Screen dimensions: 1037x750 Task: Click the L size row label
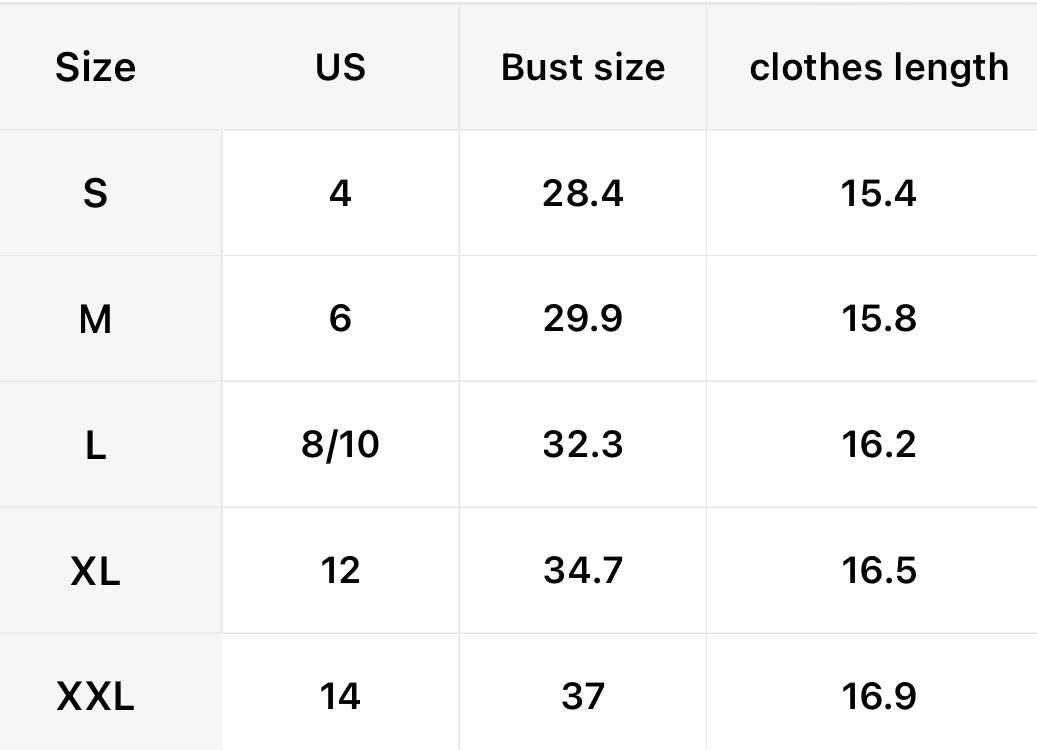pyautogui.click(x=95, y=445)
